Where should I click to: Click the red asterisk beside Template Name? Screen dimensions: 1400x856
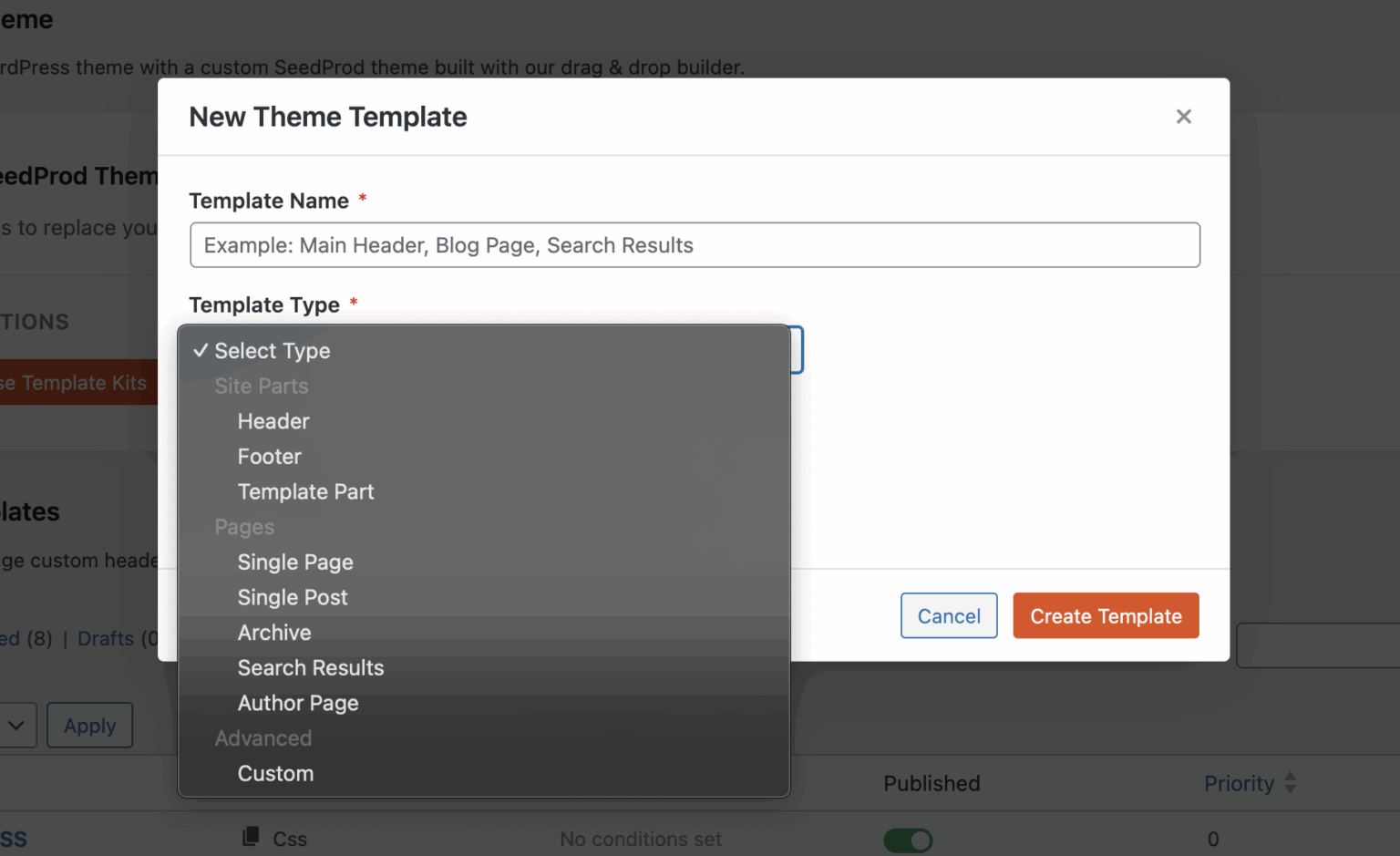click(362, 198)
